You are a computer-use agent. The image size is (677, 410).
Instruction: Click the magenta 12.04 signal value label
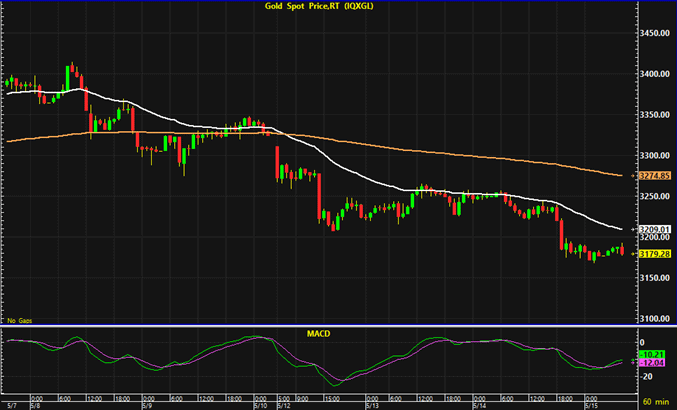click(x=649, y=363)
